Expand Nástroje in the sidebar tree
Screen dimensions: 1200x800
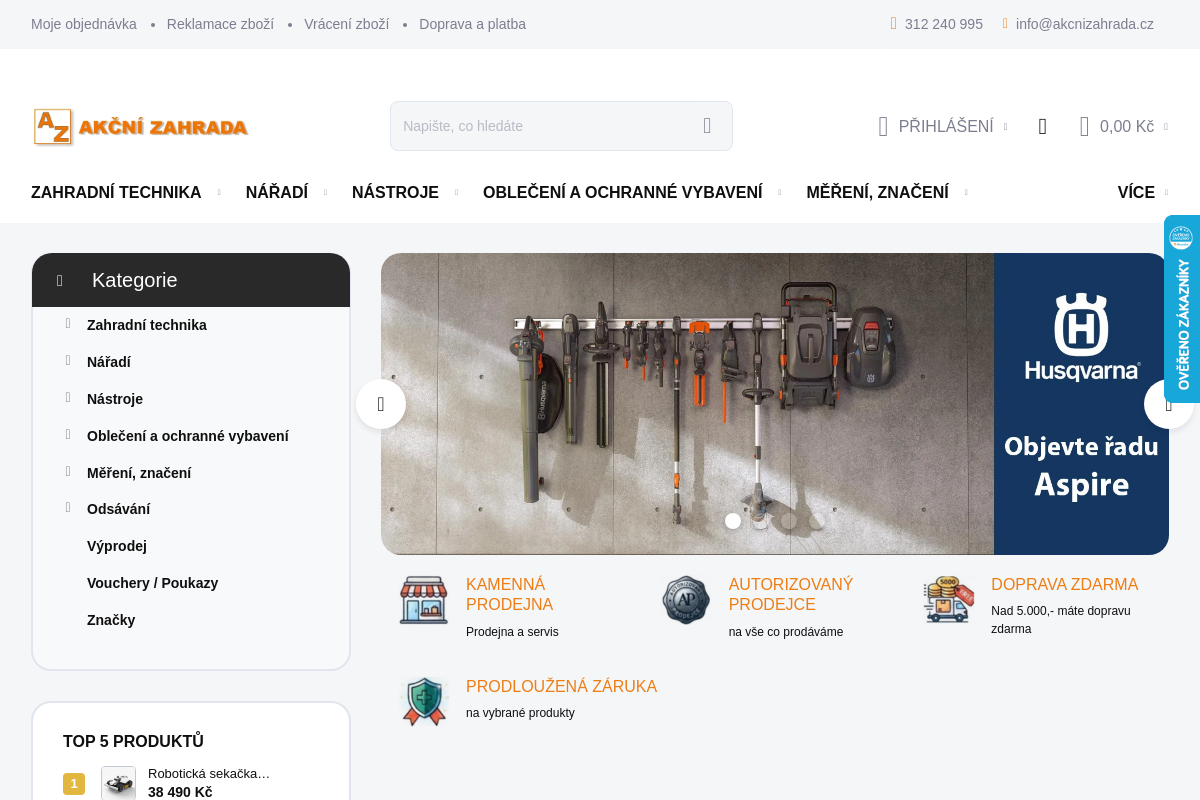coord(68,397)
